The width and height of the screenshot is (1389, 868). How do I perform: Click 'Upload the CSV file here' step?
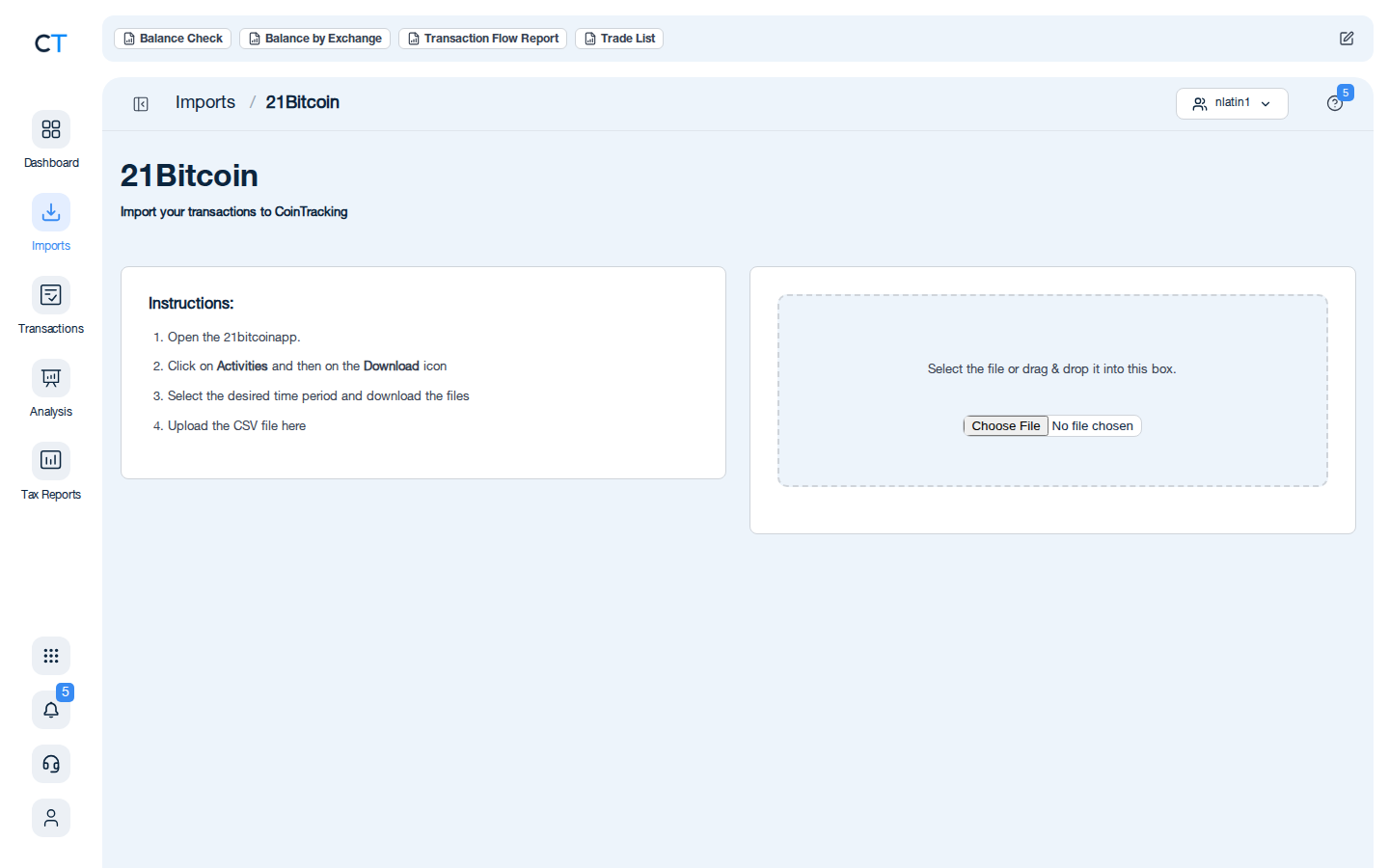[236, 426]
